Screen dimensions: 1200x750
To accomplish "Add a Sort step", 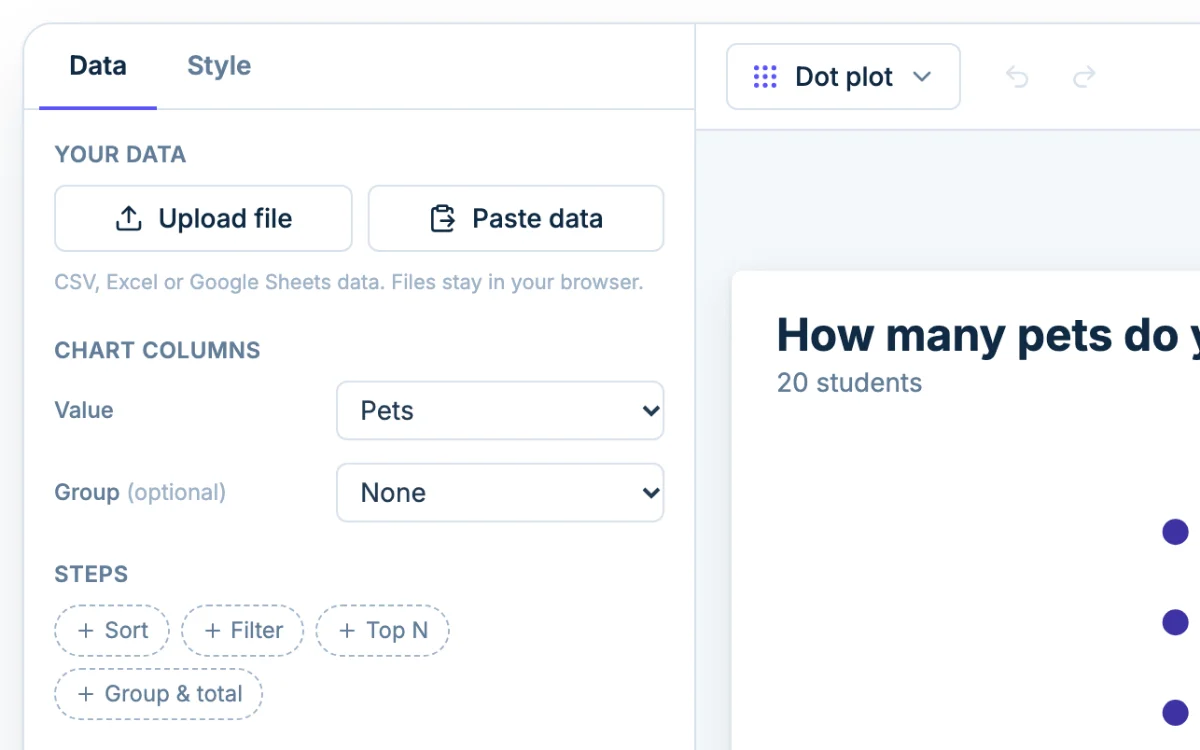I will click(112, 630).
